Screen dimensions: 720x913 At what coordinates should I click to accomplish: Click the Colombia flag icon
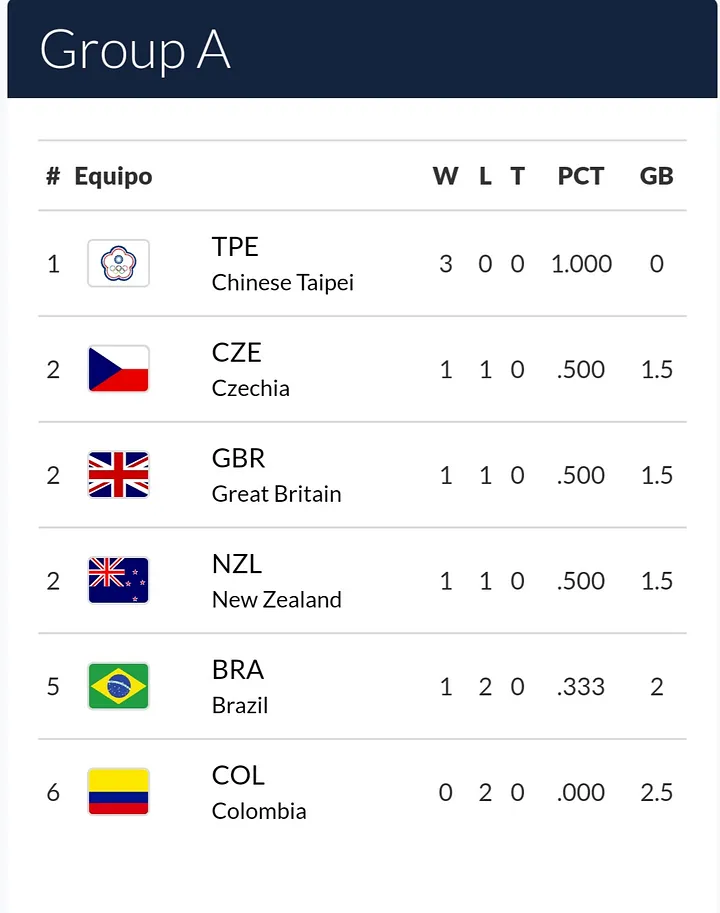click(x=118, y=791)
